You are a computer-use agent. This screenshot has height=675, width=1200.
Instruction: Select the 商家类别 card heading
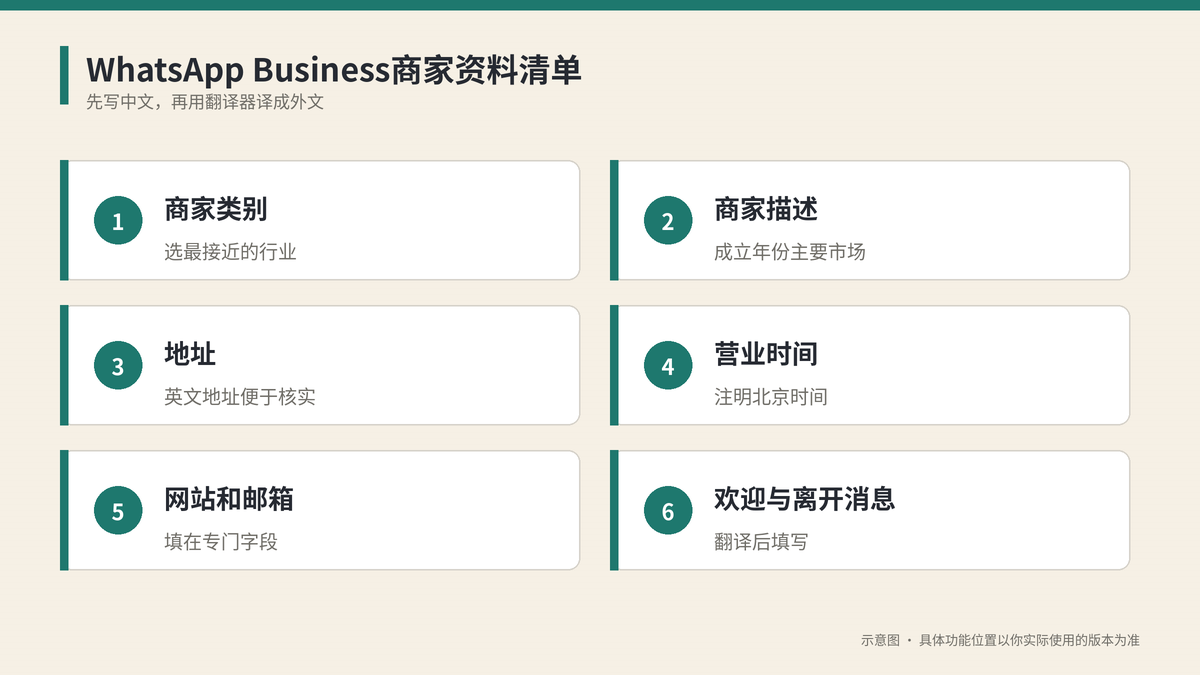(216, 209)
